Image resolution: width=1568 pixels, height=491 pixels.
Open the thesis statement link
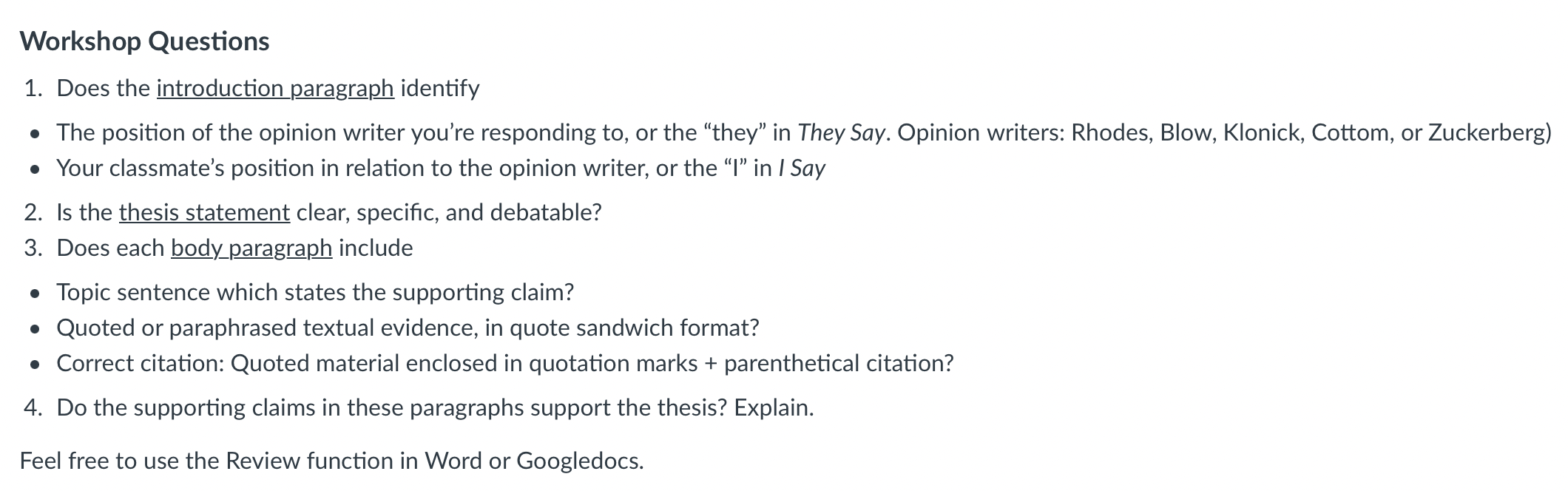204,213
